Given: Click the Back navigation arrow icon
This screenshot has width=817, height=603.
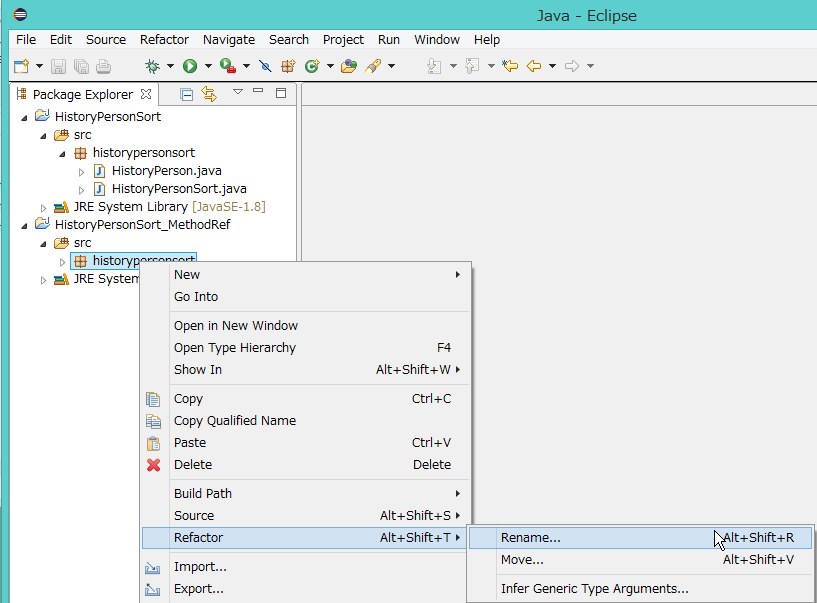Looking at the screenshot, I should coord(534,66).
